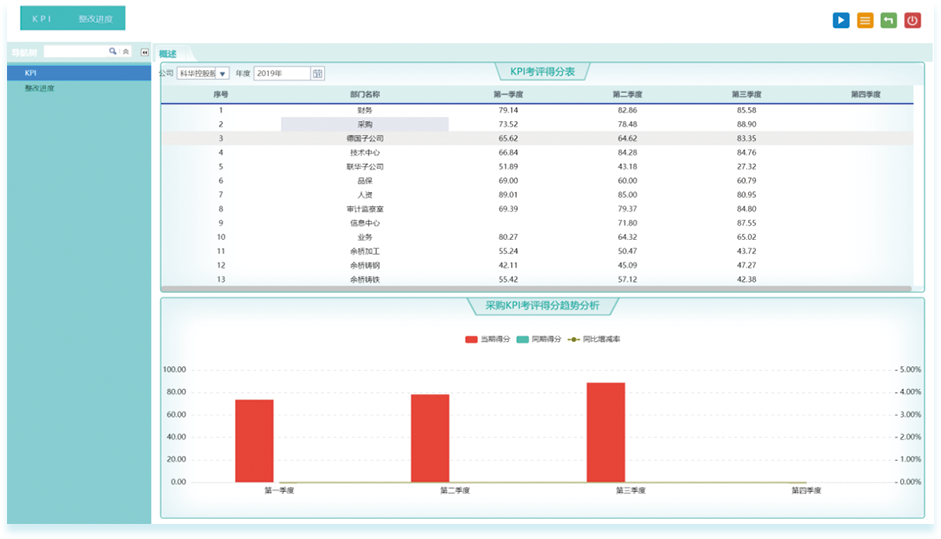The width and height of the screenshot is (941, 539).
Task: Hide the left sidebar panel arrow icon
Action: click(144, 52)
